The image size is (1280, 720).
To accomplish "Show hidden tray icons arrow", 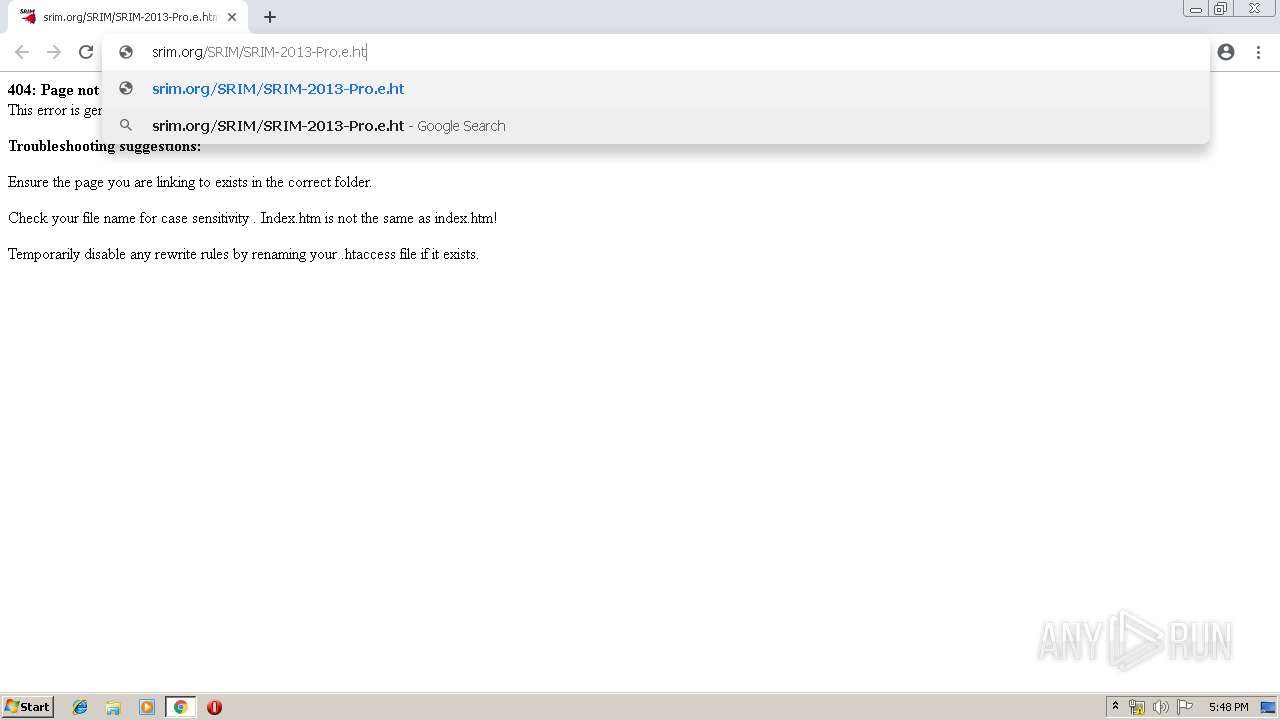I will point(1115,707).
